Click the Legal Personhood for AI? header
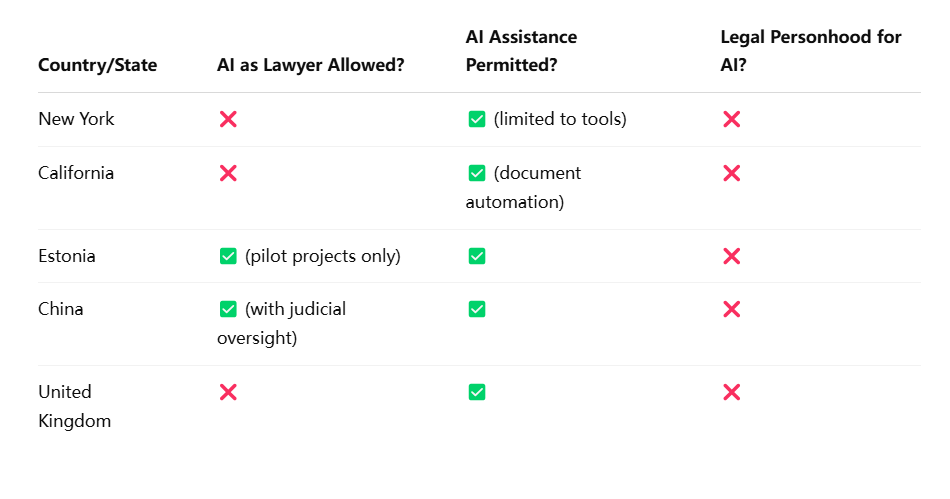The width and height of the screenshot is (950, 499). coord(811,51)
